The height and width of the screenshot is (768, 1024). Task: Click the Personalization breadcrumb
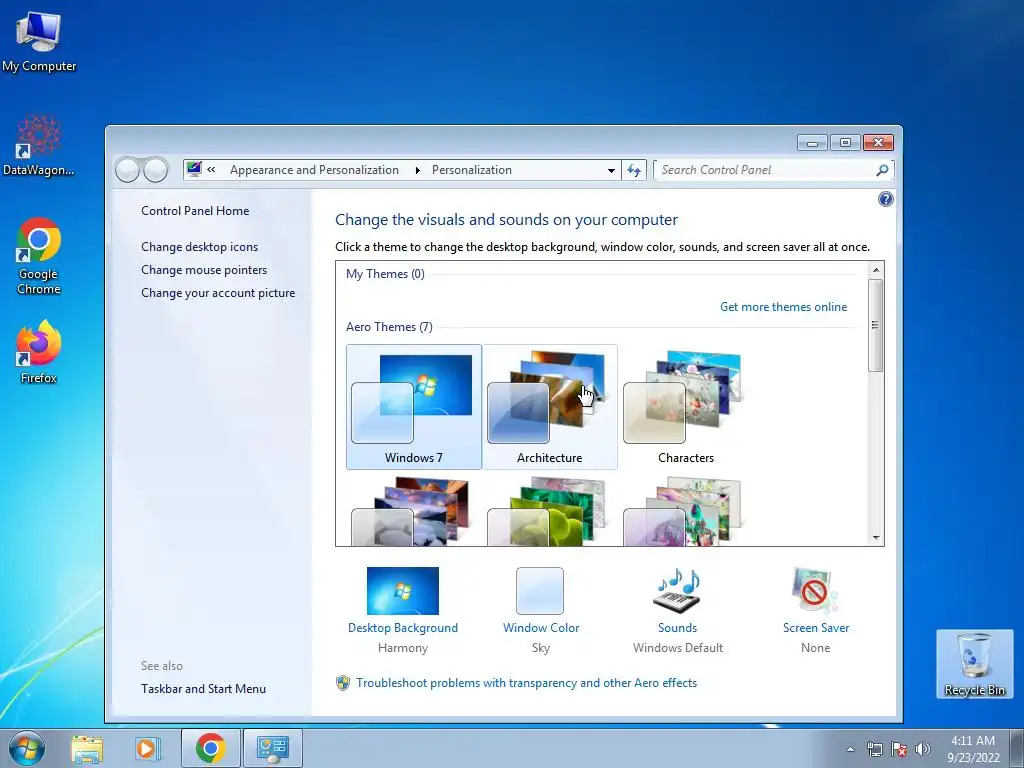pos(472,170)
